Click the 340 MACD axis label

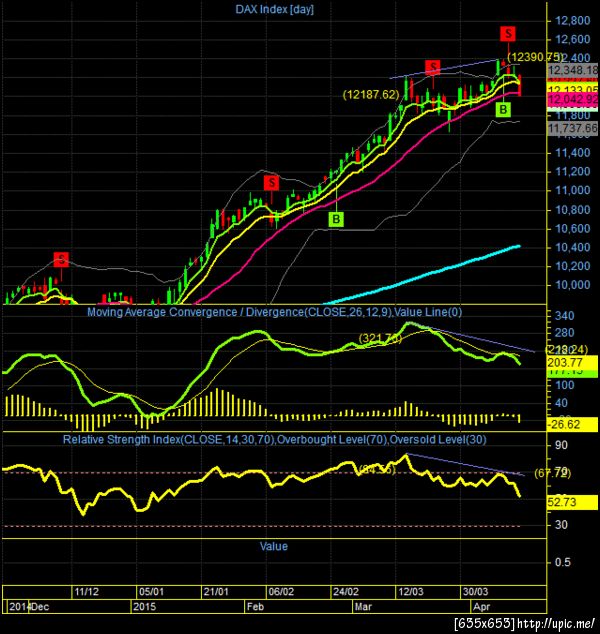pos(564,316)
